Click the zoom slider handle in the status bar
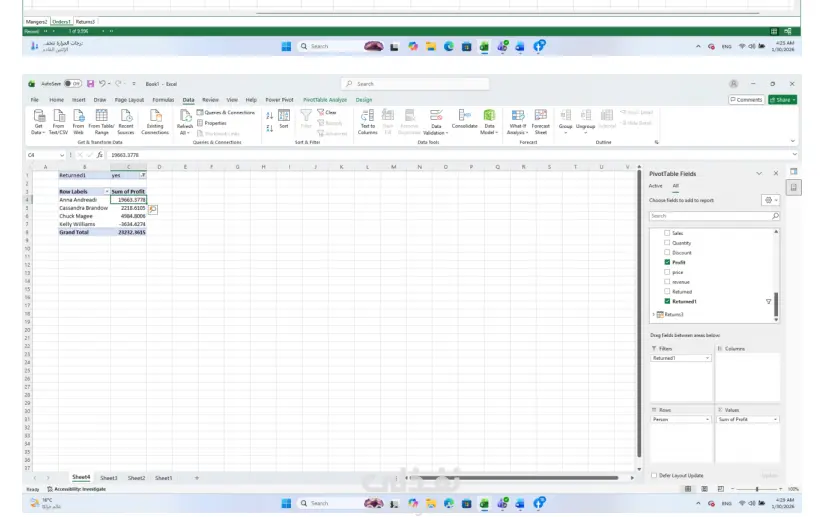The height and width of the screenshot is (517, 821). coord(757,489)
